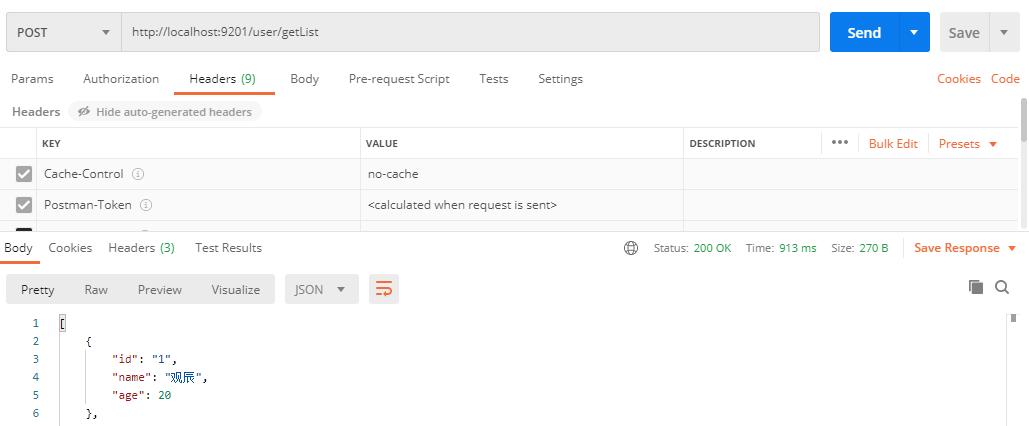Copy response body using the copy icon
The height and width of the screenshot is (426, 1029).
(976, 288)
